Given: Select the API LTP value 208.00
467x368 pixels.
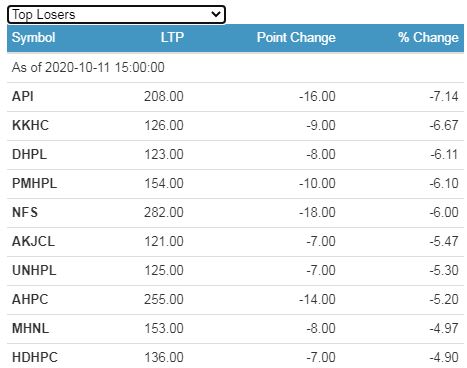Looking at the screenshot, I should coord(164,97).
